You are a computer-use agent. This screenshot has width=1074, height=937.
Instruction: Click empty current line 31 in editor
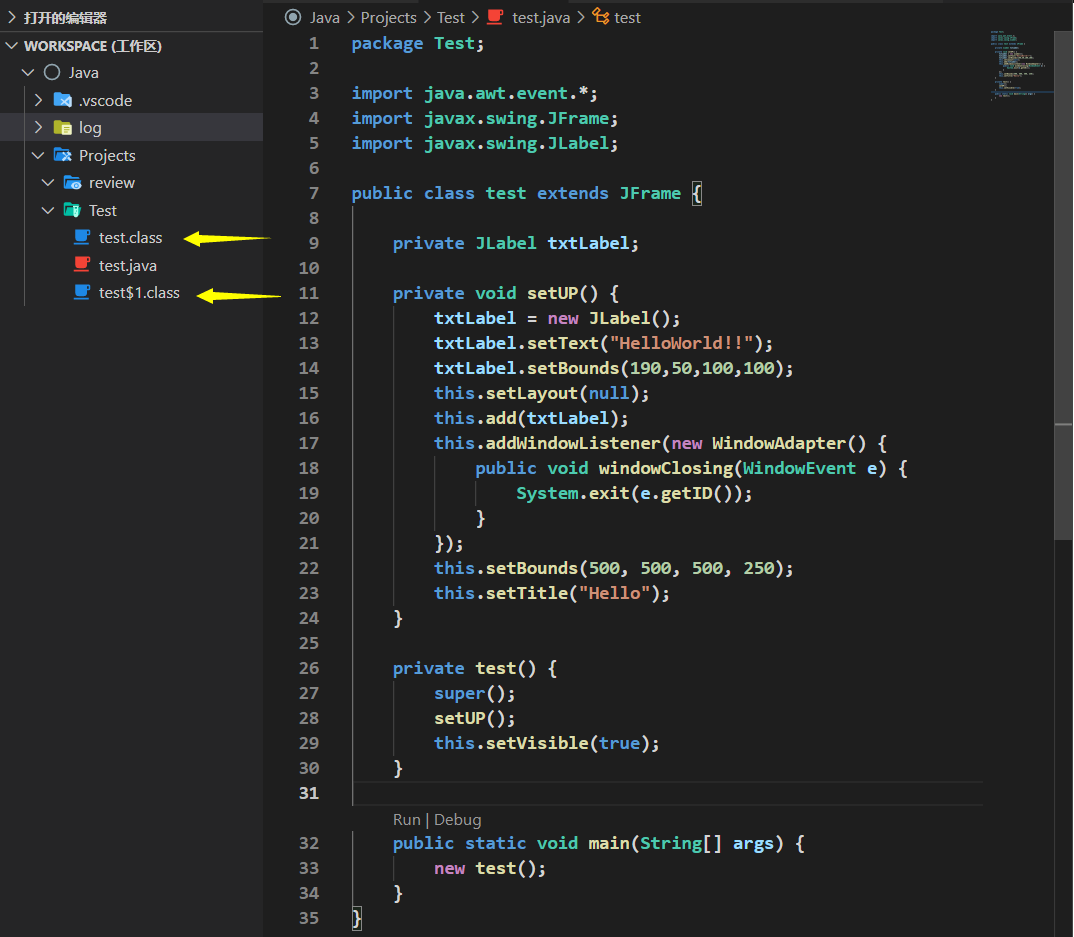(668, 794)
